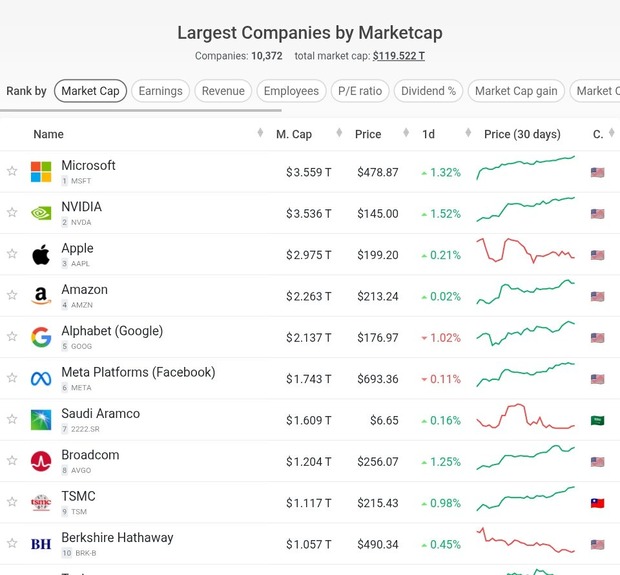Screen dimensions: 620x575
Task: Toggle favorite star for TSMC
Action: point(12,503)
